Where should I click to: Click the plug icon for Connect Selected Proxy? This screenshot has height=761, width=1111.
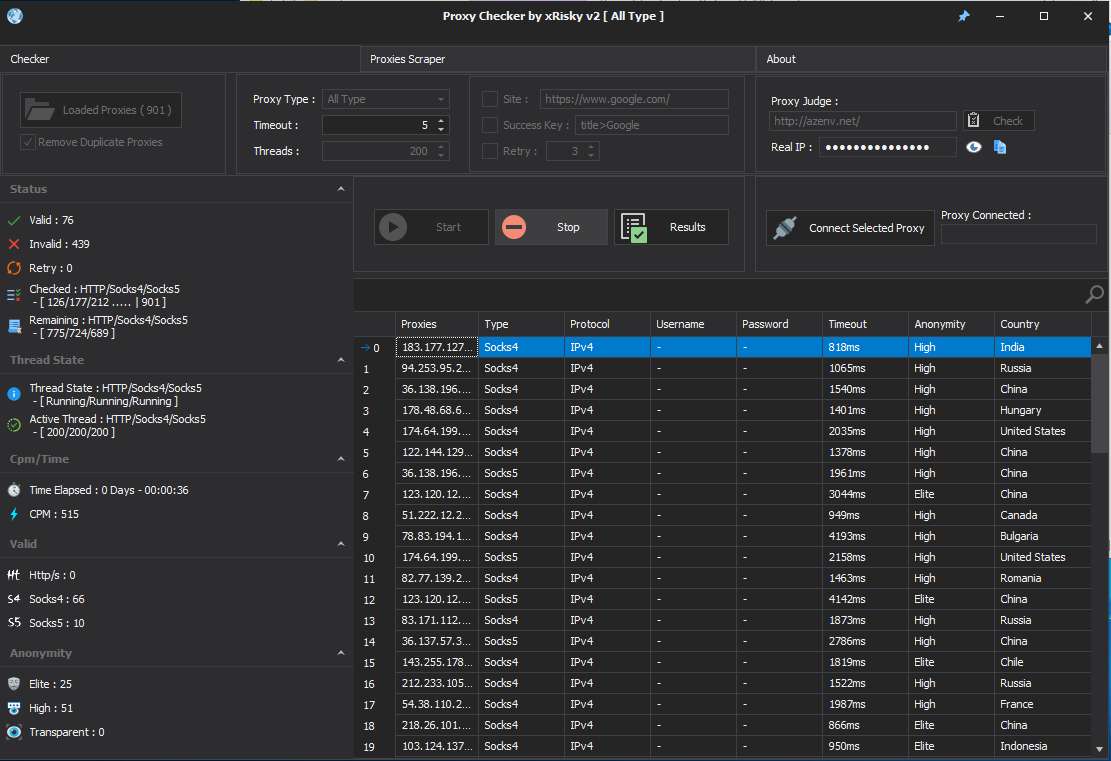point(783,228)
